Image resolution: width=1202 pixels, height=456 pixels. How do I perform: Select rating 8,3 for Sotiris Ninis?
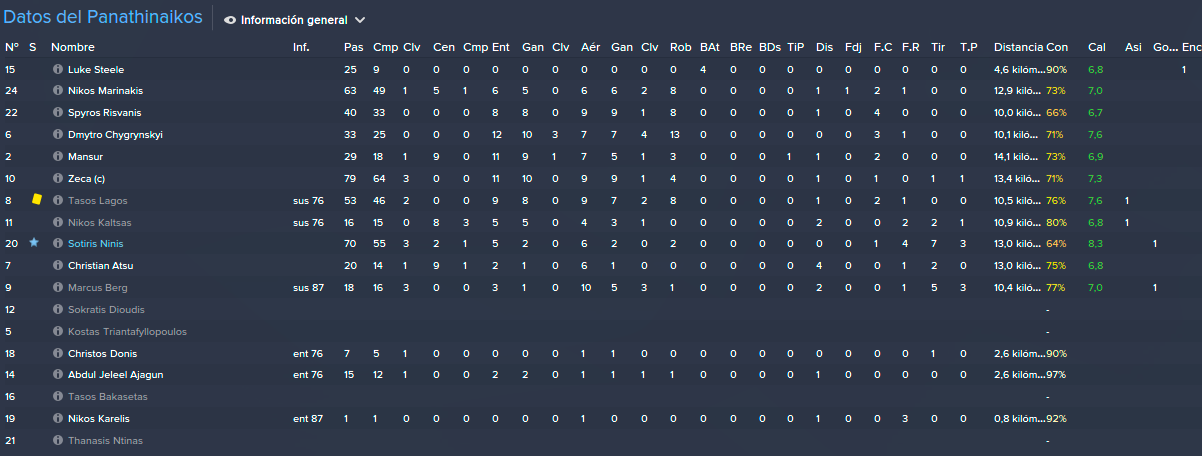1095,244
